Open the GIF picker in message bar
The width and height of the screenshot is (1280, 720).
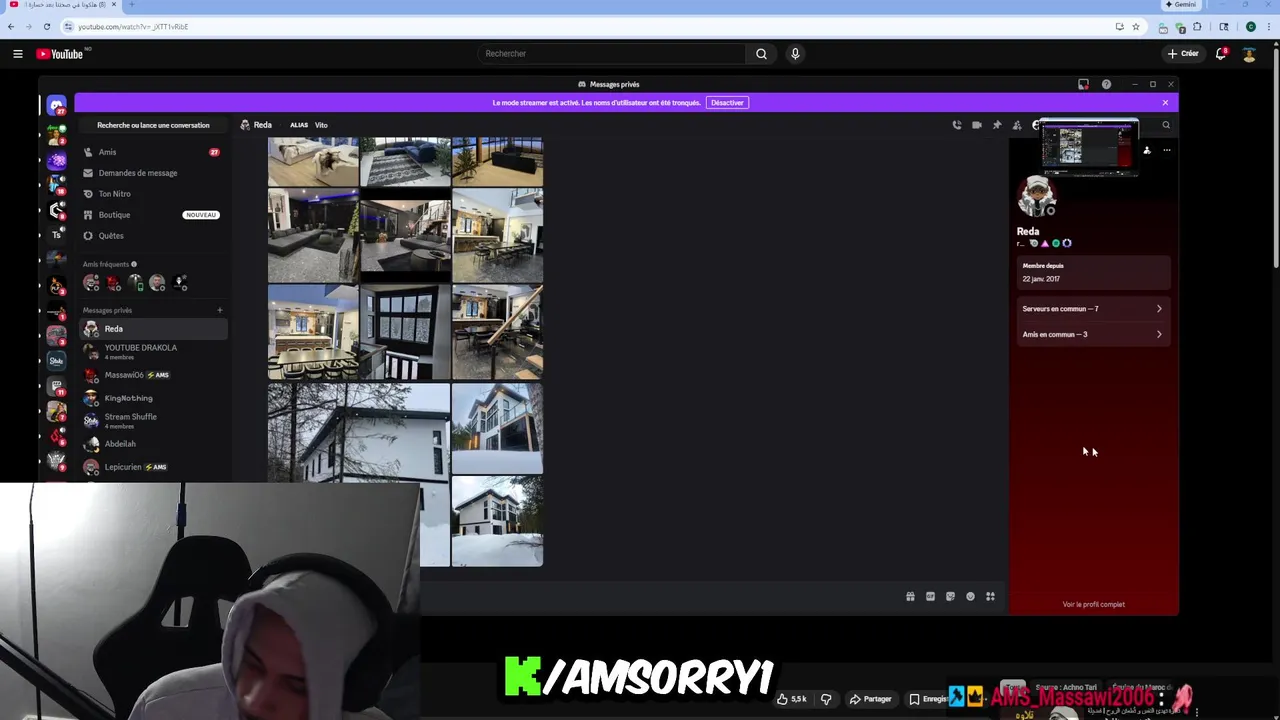coord(930,597)
